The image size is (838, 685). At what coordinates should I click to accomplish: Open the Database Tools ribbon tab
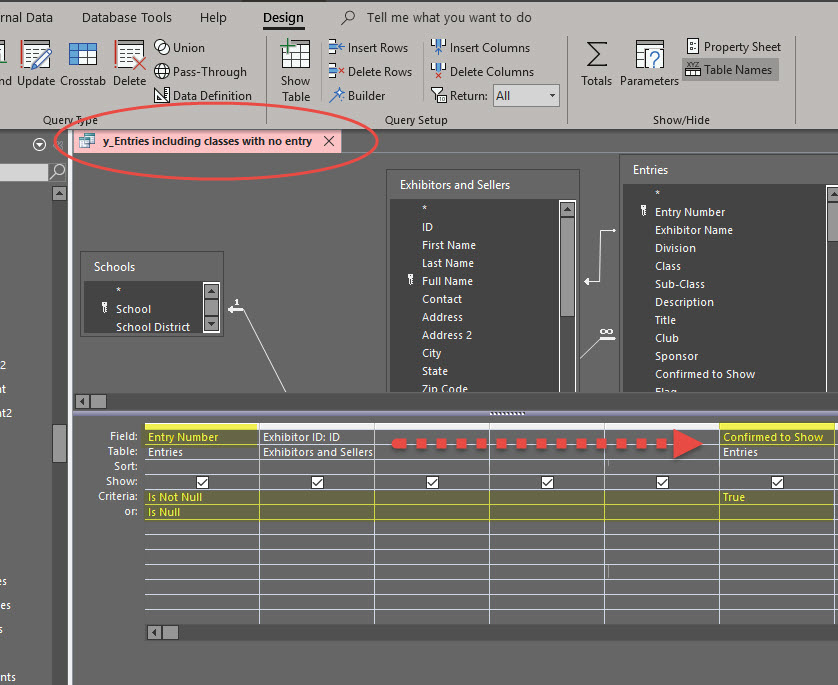[127, 18]
